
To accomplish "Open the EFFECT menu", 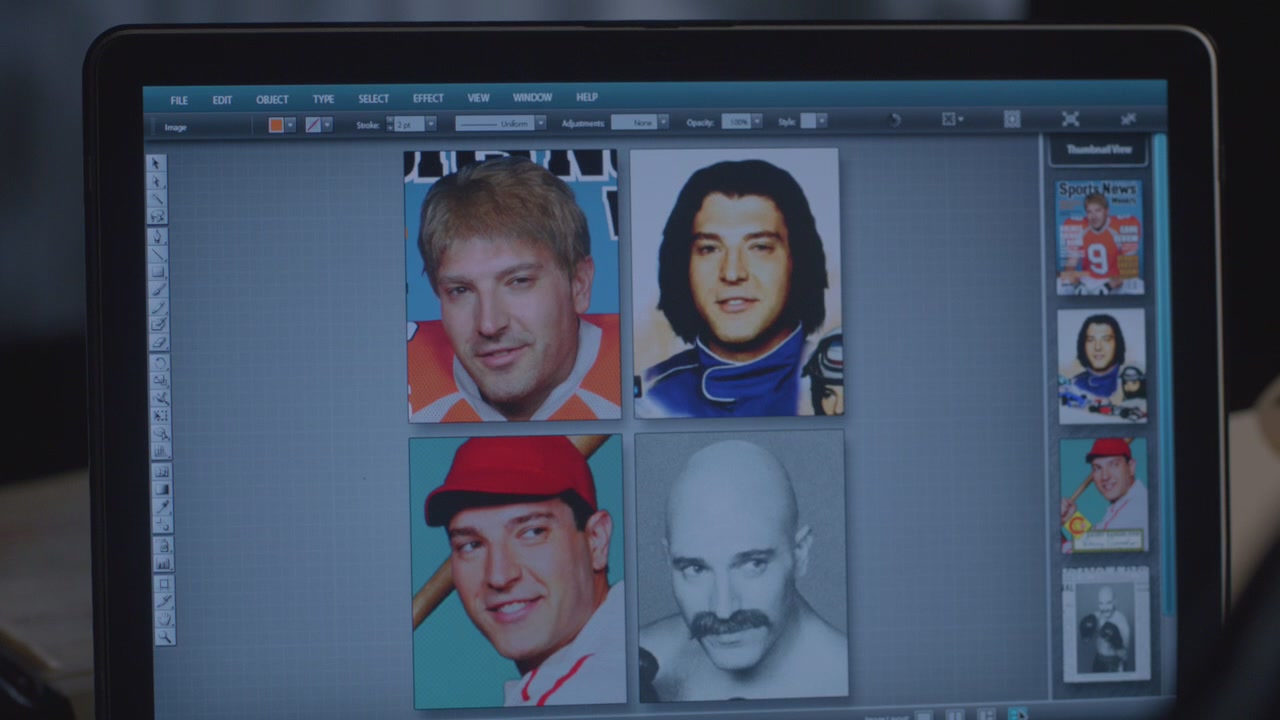I will (x=428, y=98).
